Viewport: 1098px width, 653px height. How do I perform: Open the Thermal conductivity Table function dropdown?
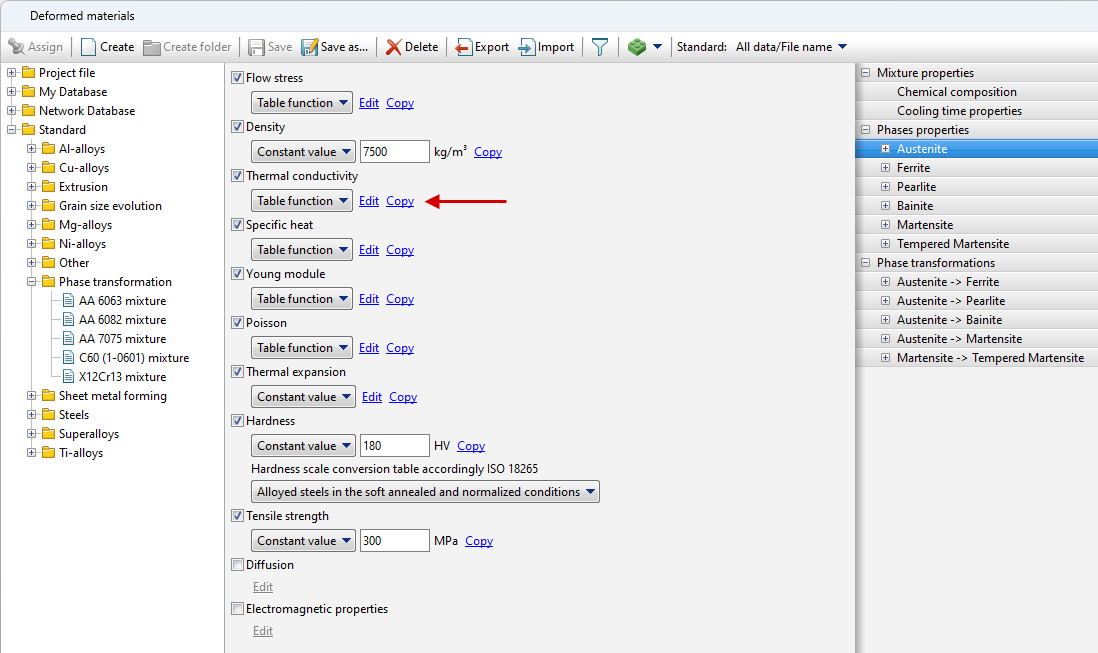[x=301, y=201]
